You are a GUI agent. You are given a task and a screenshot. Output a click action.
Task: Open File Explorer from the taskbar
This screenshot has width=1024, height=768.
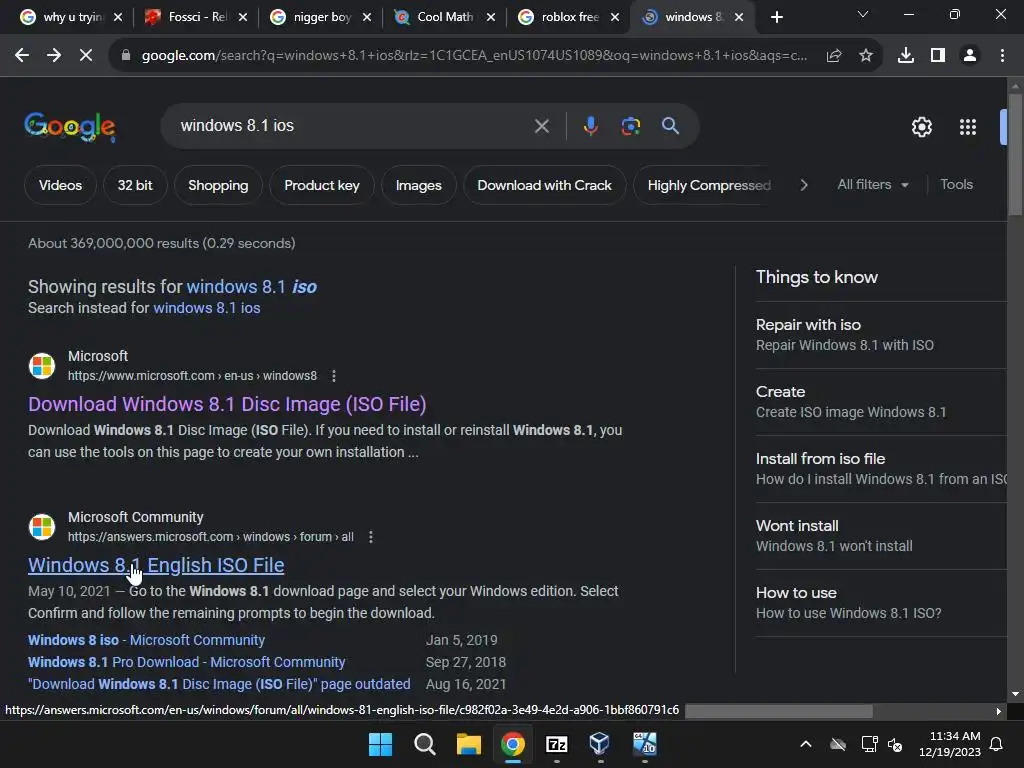click(x=468, y=744)
